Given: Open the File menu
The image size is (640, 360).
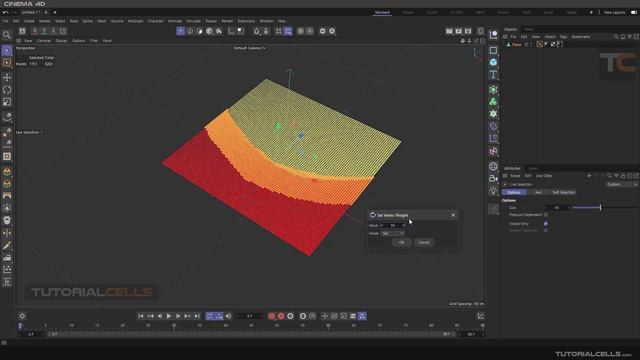Looking at the screenshot, I should coord(5,21).
